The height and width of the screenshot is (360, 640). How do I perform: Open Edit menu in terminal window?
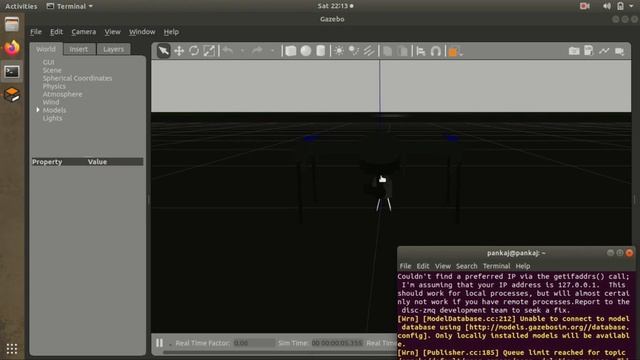tap(423, 266)
